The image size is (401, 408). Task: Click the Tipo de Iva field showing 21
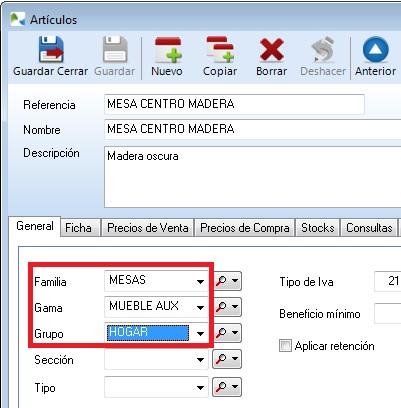(x=388, y=281)
